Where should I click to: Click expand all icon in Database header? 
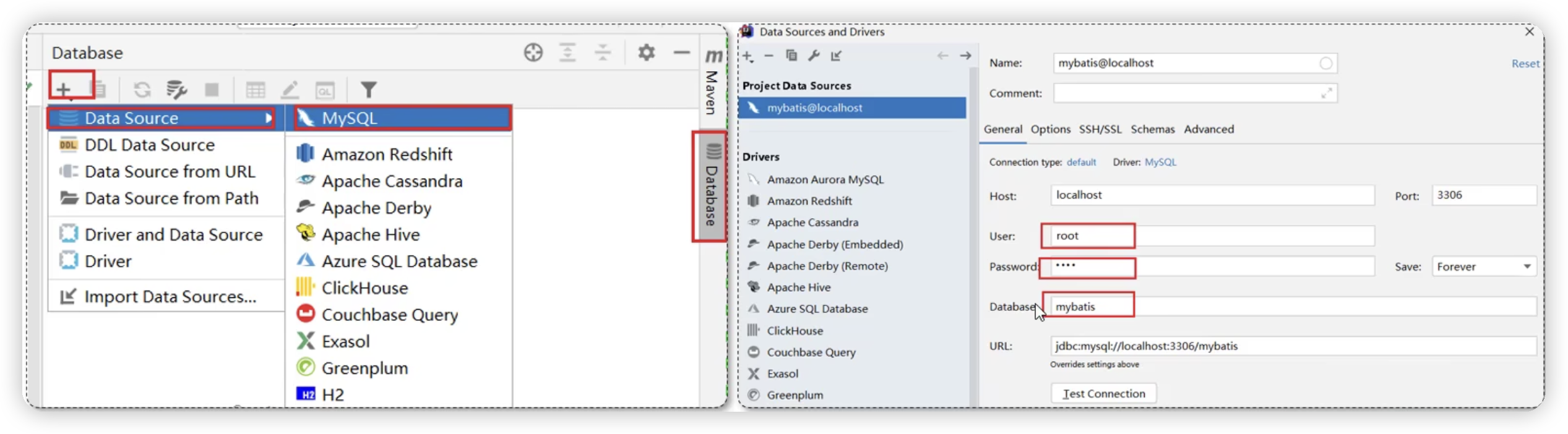coord(567,53)
